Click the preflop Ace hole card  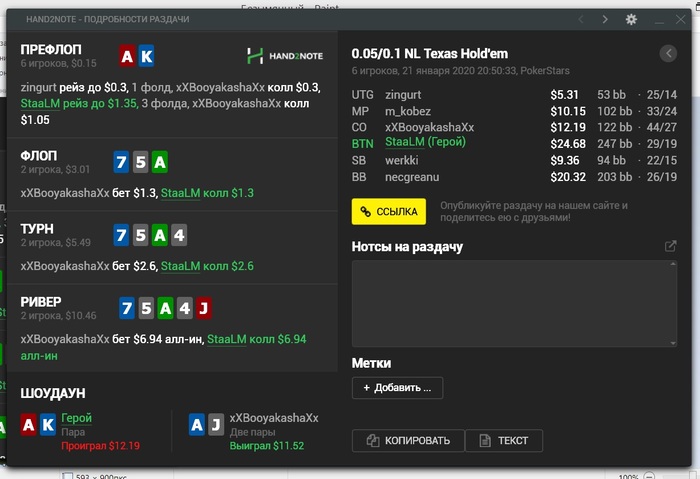tap(127, 56)
